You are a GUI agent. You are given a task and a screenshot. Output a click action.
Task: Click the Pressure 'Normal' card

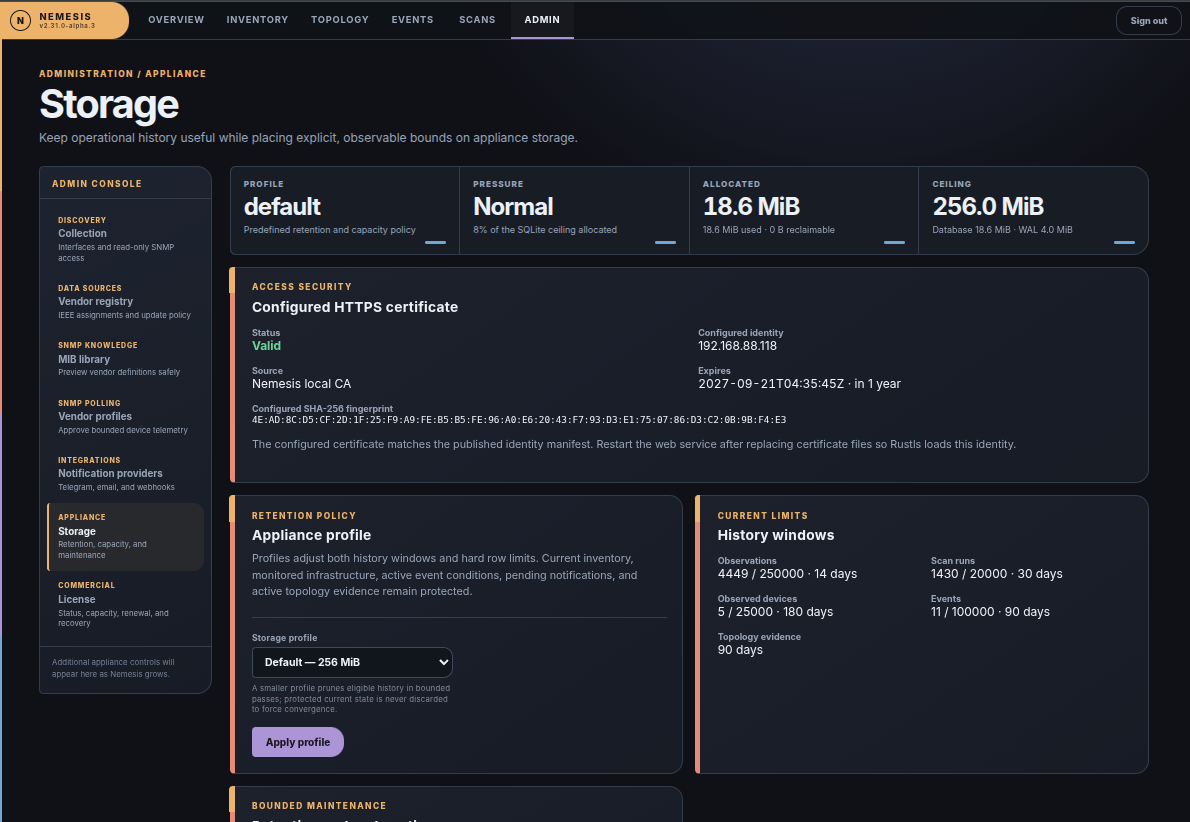pyautogui.click(x=575, y=210)
